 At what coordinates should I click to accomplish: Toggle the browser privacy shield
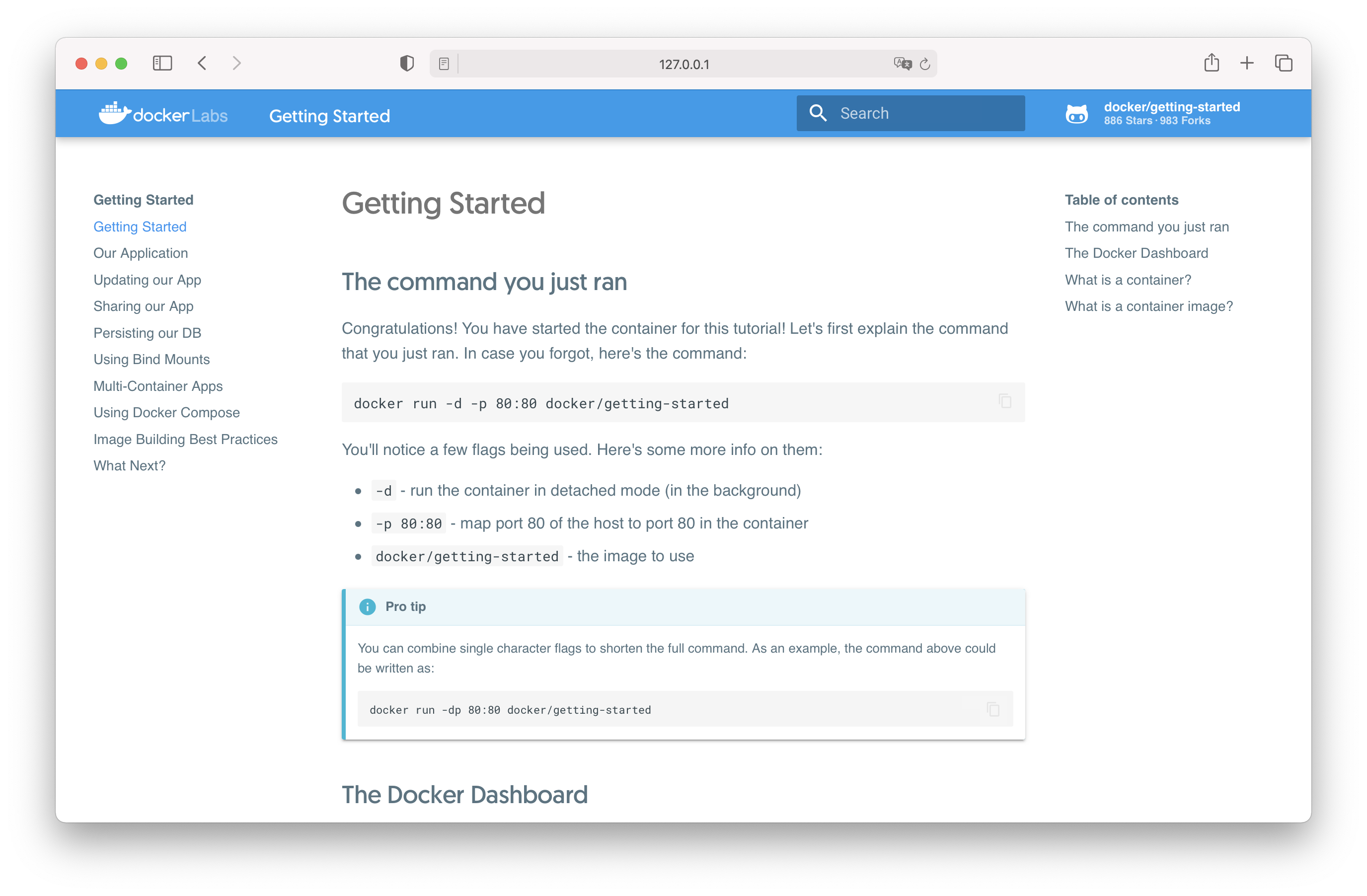pyautogui.click(x=407, y=63)
